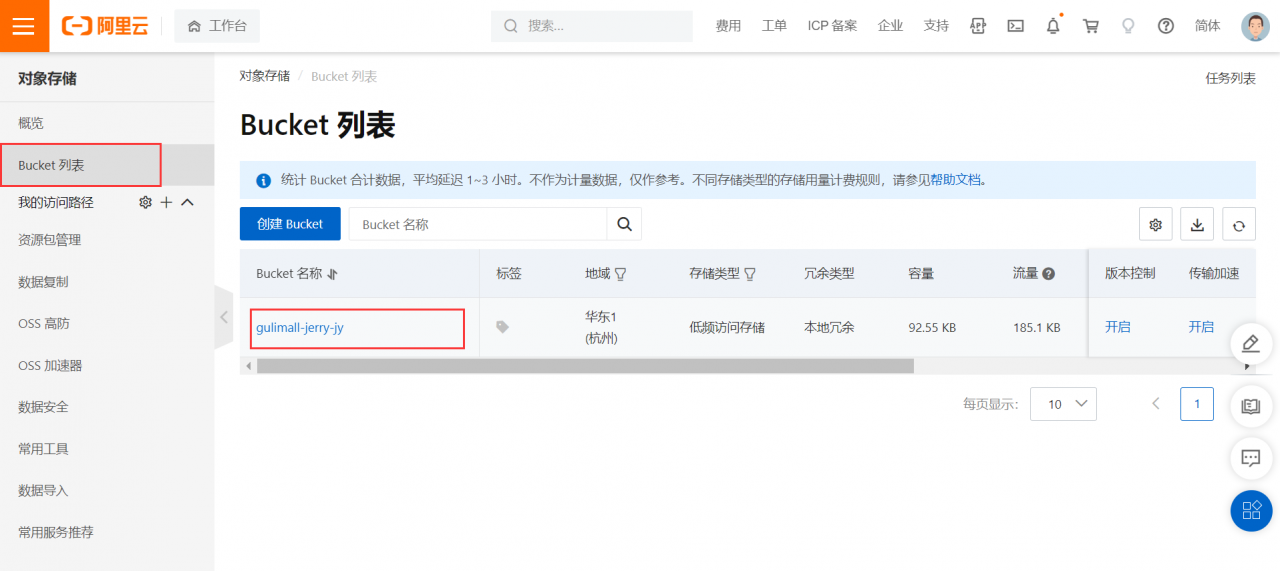This screenshot has width=1280, height=571.
Task: Open the 地域 column filter
Action: click(620, 274)
